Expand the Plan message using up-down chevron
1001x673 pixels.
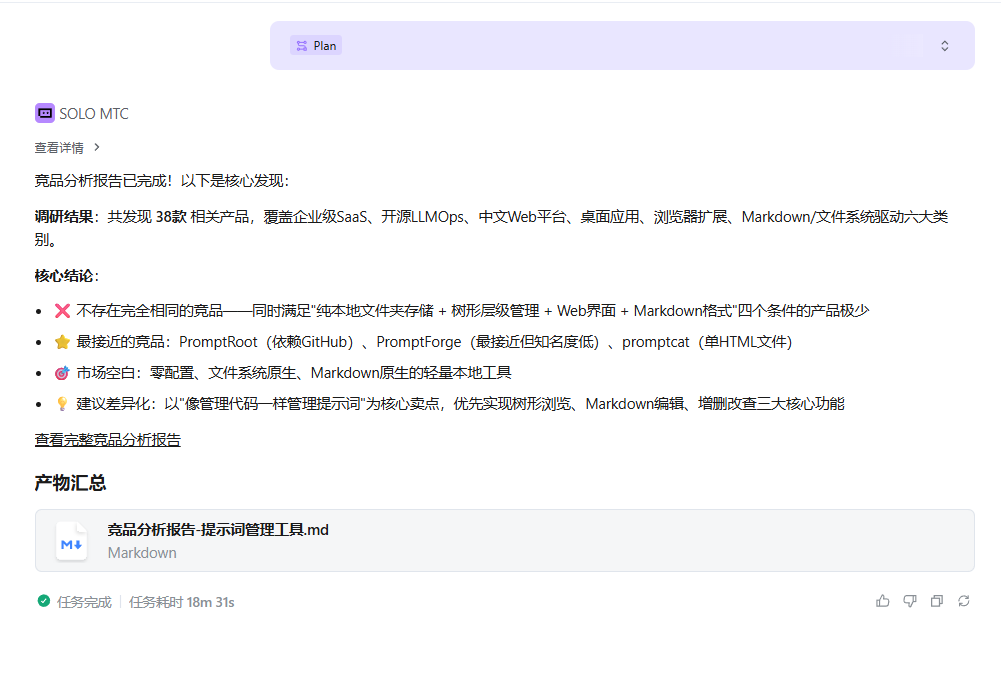[944, 46]
